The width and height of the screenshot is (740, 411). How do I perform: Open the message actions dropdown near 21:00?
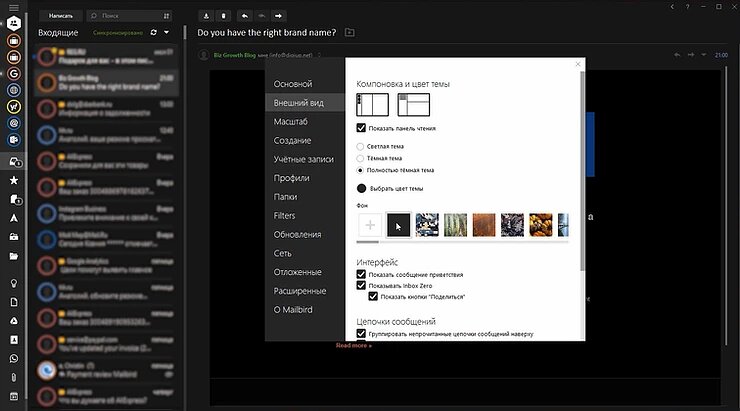704,55
